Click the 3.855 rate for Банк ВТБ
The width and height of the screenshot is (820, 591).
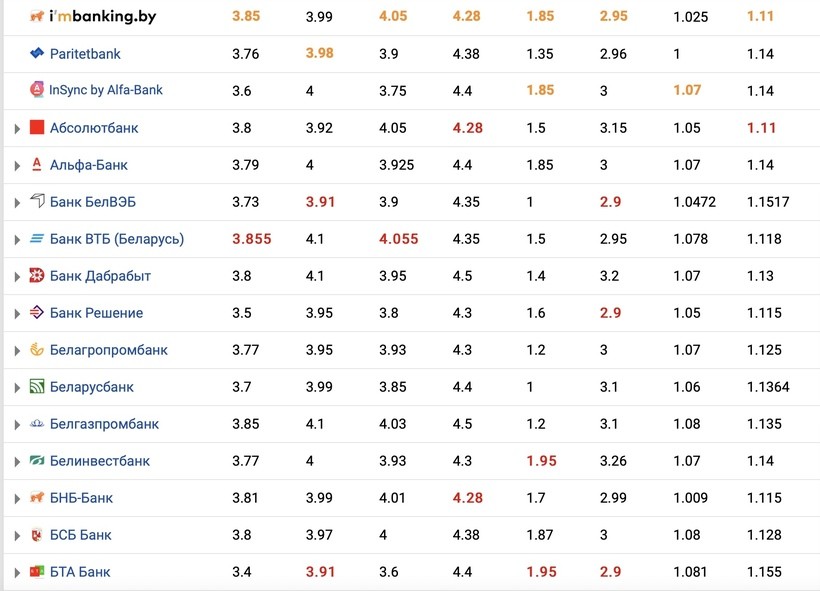[x=251, y=239]
